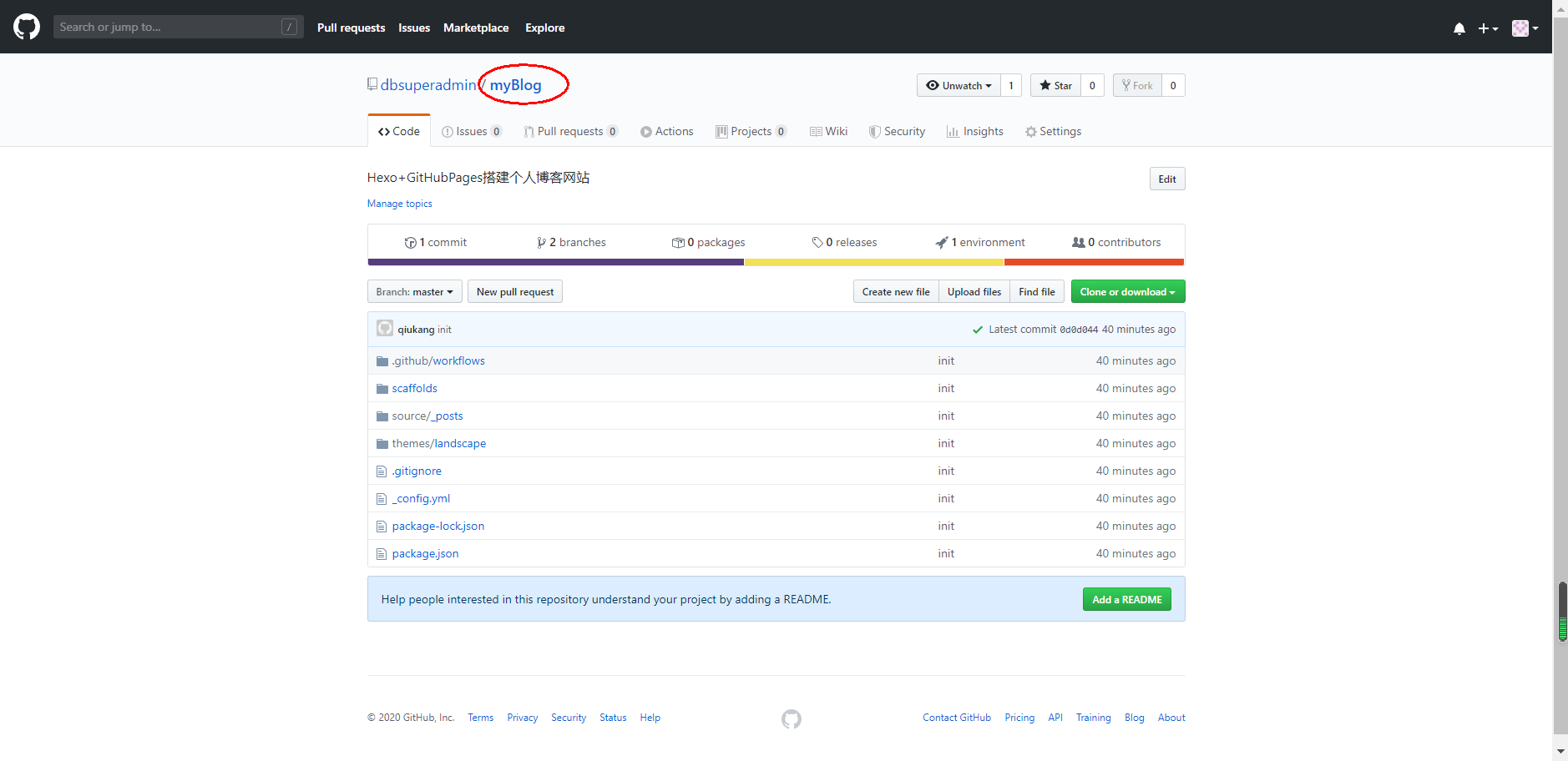Viewport: 1568px width, 761px height.
Task: Click the package-lock.json file icon
Action: tap(382, 527)
